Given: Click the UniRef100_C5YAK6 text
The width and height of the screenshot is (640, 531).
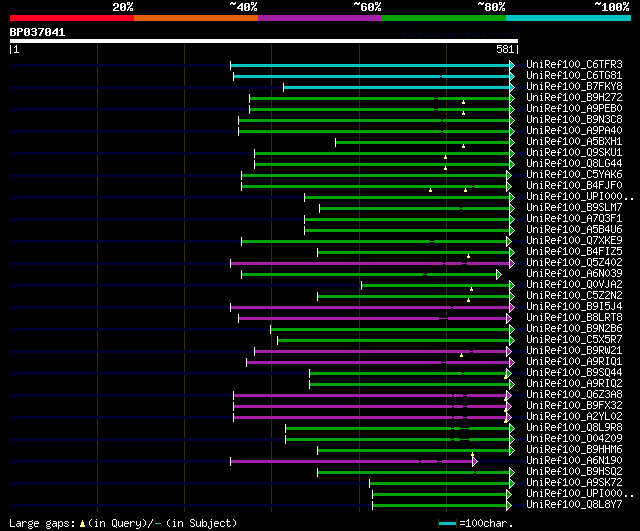Looking at the screenshot, I should click(574, 175).
